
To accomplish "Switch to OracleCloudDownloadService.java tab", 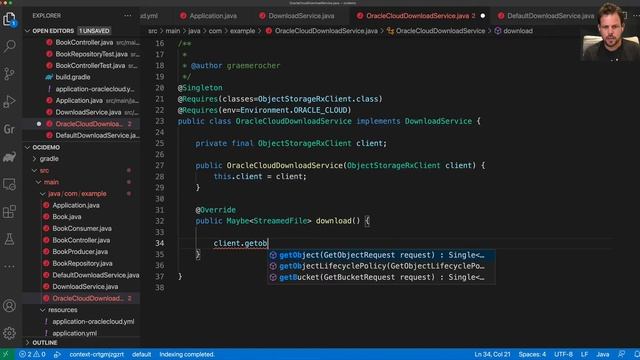I will pyautogui.click(x=418, y=16).
